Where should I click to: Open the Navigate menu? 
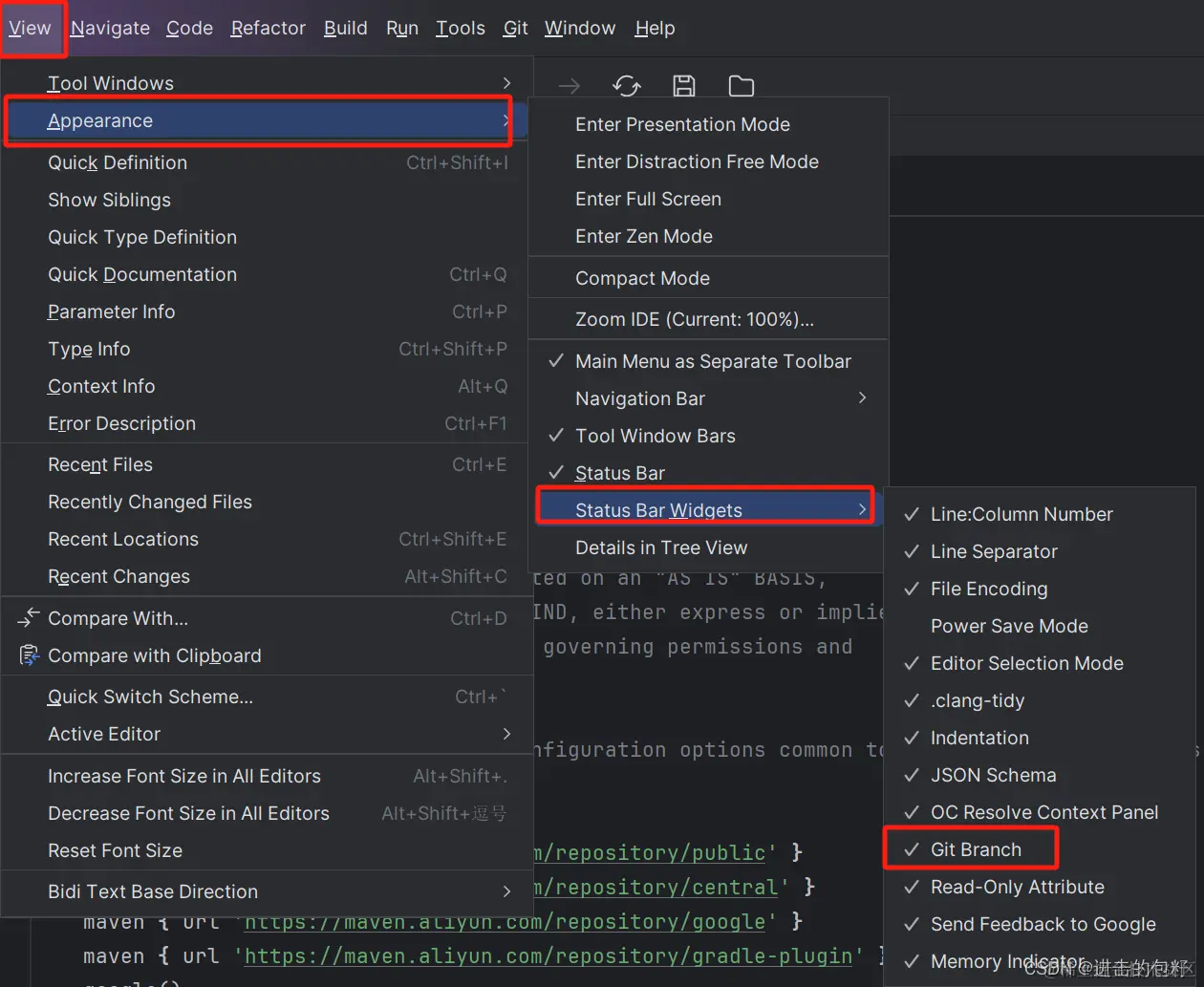[x=110, y=28]
